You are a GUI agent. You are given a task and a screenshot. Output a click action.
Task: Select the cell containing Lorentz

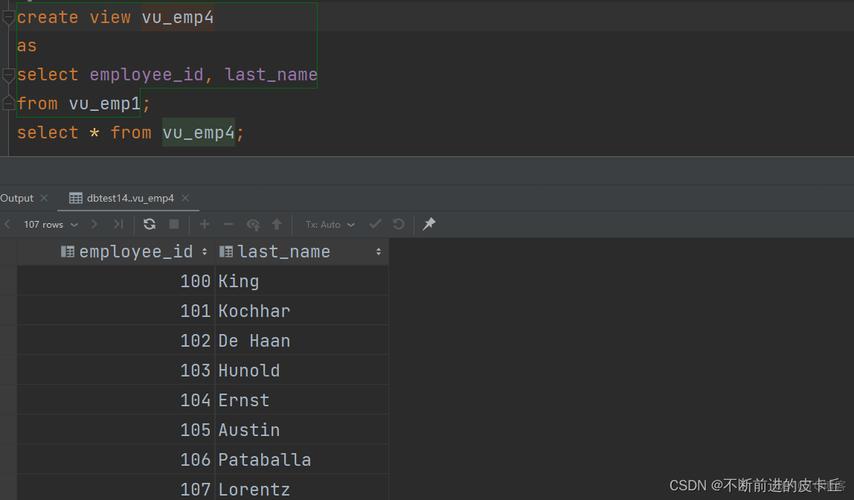click(x=302, y=489)
